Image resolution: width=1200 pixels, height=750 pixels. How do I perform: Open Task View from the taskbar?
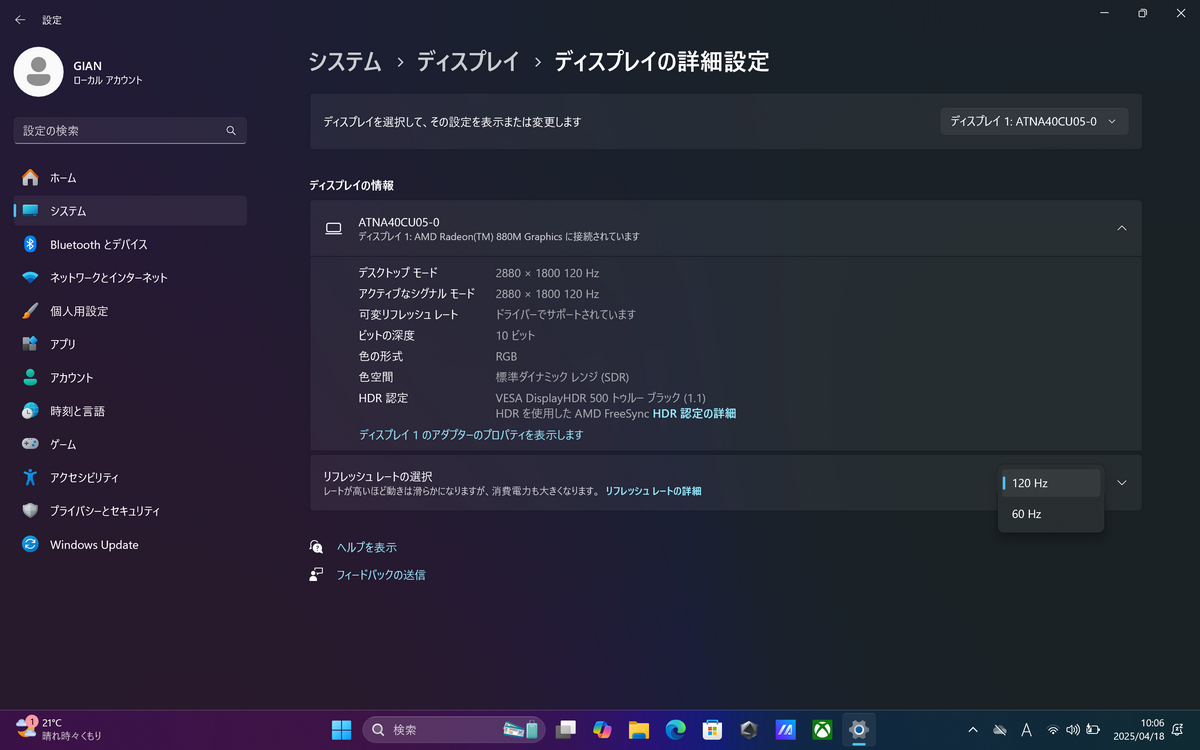tap(566, 730)
